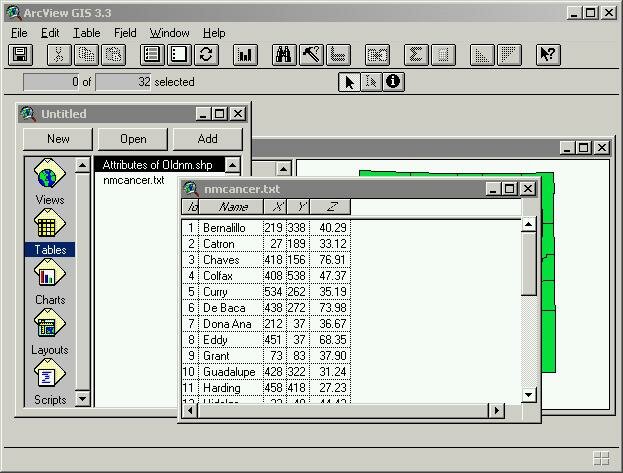
Task: Select the Colfax name cell
Action: coord(231,275)
